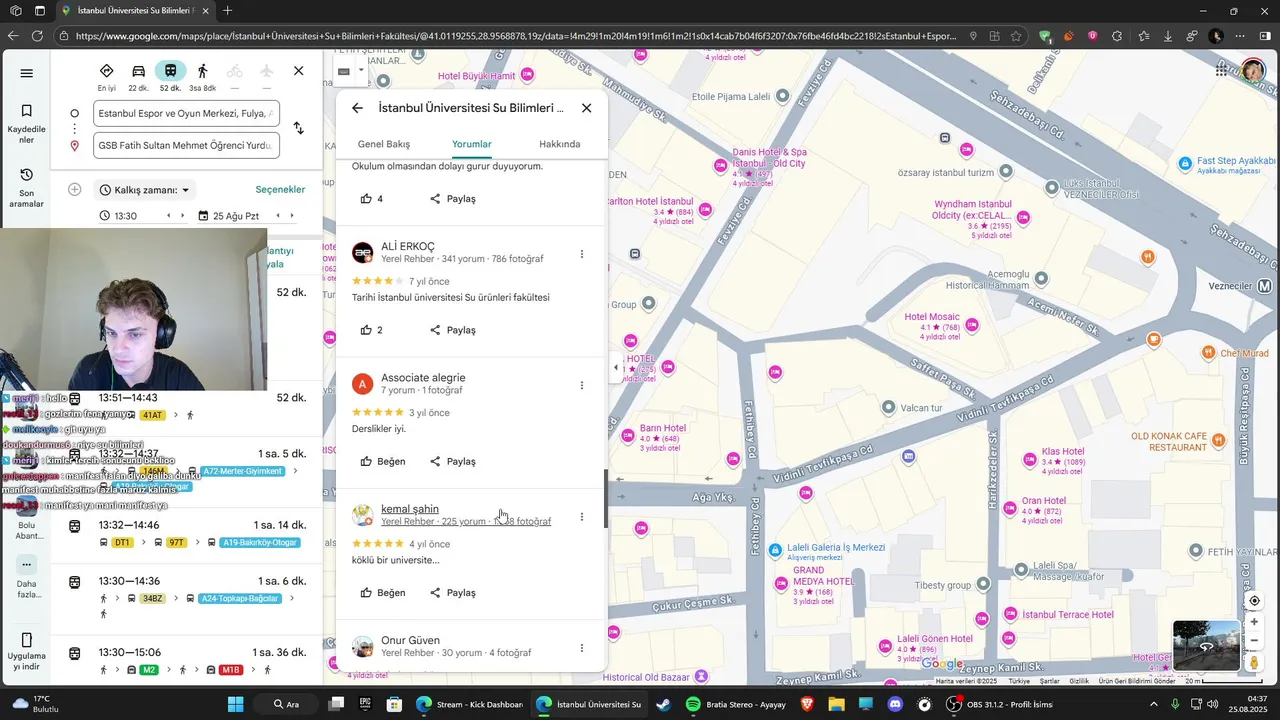This screenshot has height=720, width=1280.
Task: Switch to the Genel Bakış tab
Action: pyautogui.click(x=384, y=144)
